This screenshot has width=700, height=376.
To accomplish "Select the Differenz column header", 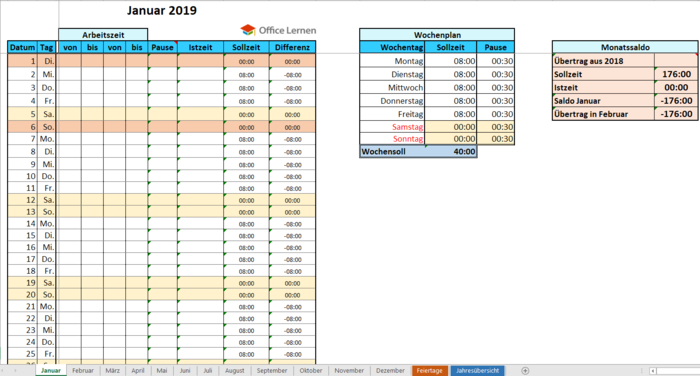I will pos(292,47).
